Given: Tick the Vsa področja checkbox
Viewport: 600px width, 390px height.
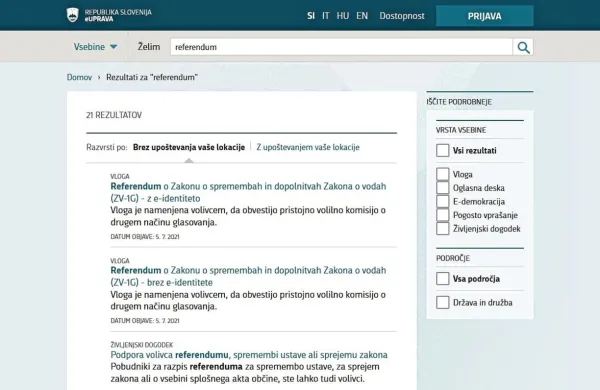Looking at the screenshot, I should pos(443,279).
